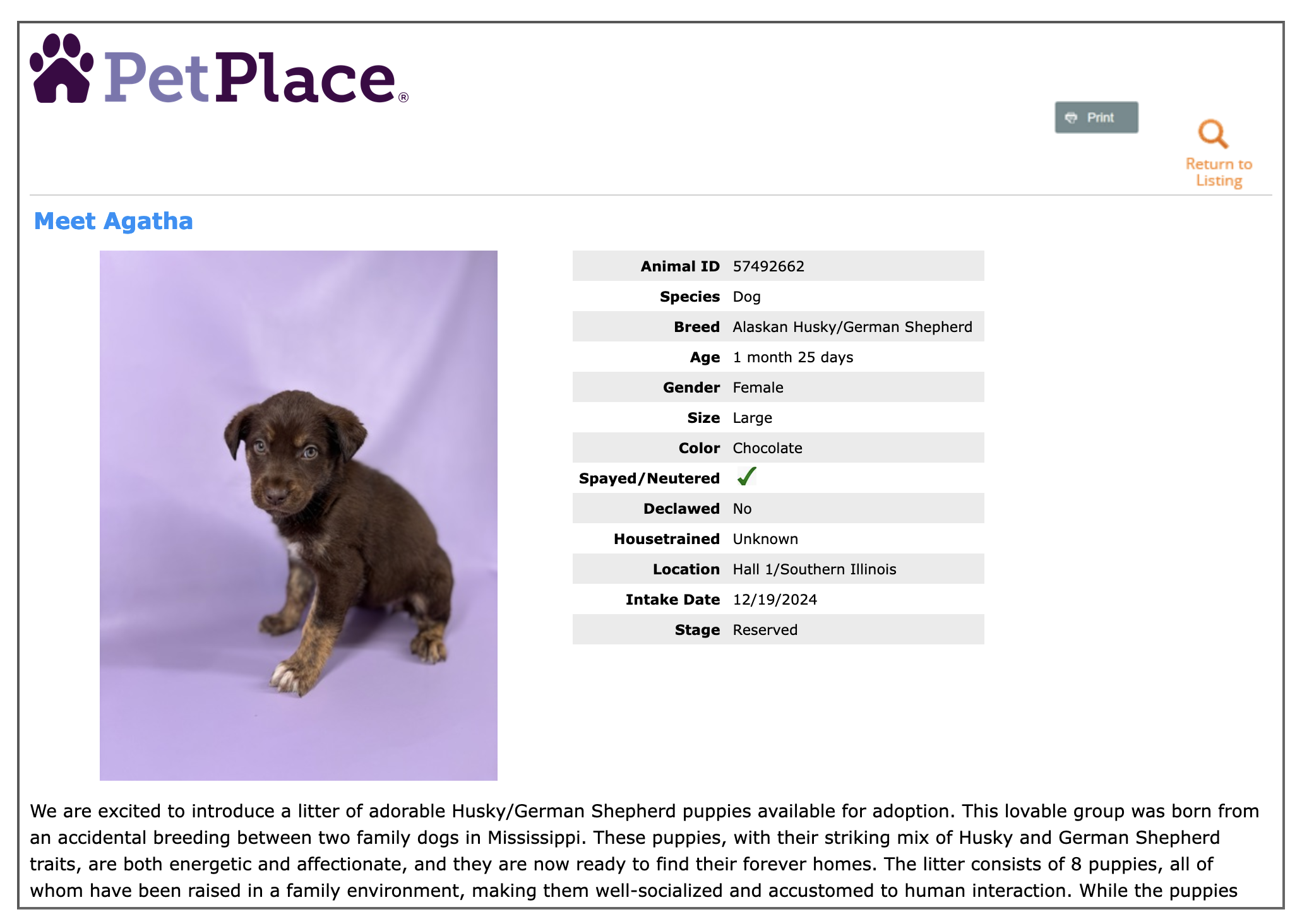The width and height of the screenshot is (1302, 924).
Task: Click the Spayed/Neutered row label
Action: coord(649,478)
